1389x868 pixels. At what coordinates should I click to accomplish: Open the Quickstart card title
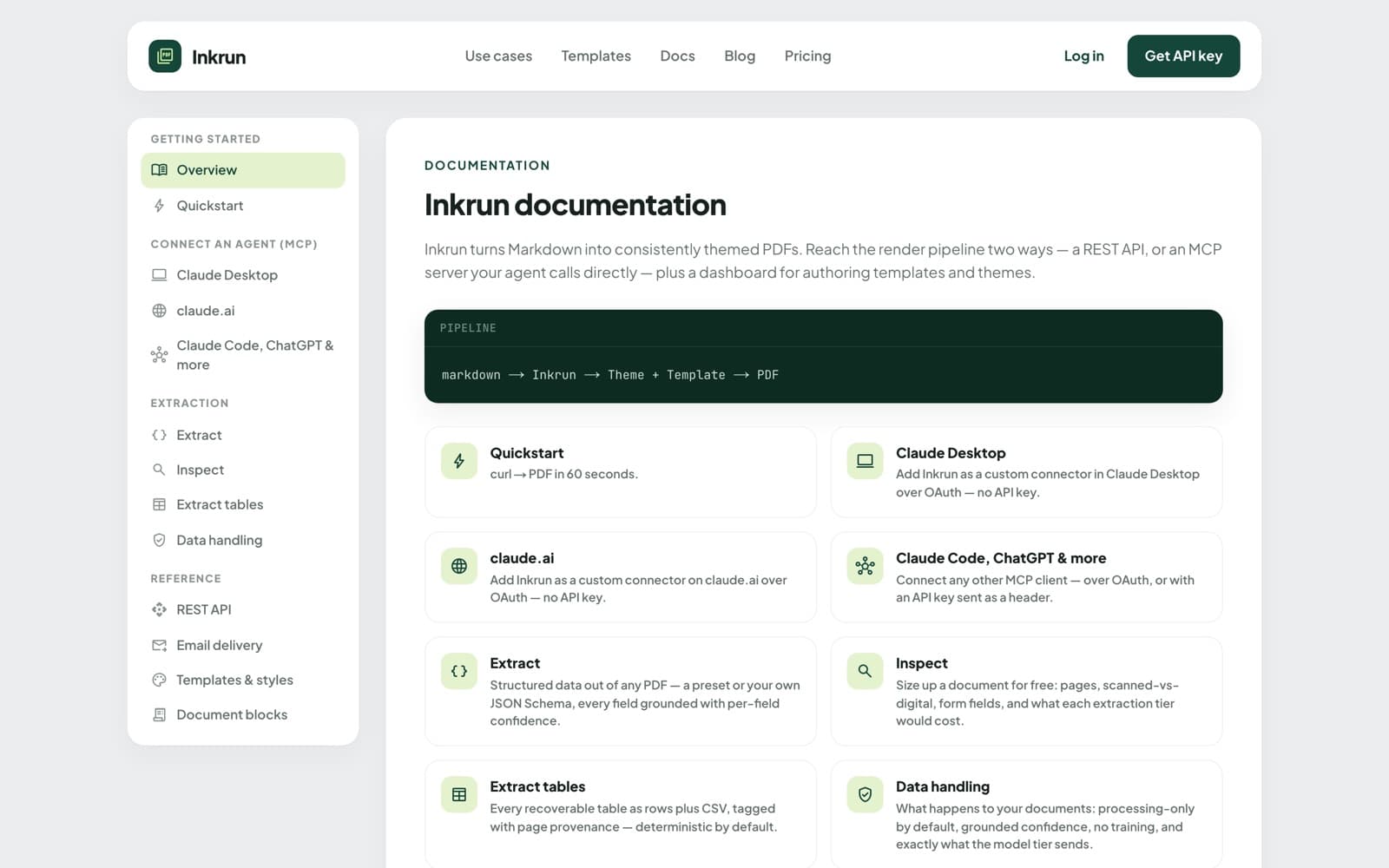tap(526, 453)
